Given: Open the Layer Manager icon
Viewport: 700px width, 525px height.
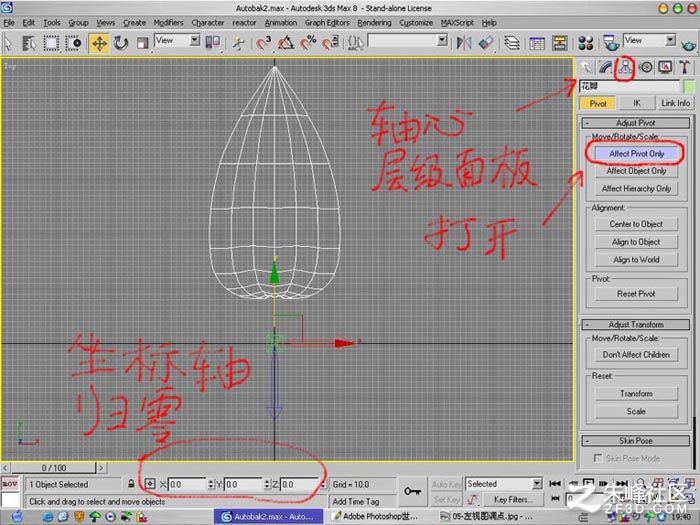Looking at the screenshot, I should [x=512, y=43].
